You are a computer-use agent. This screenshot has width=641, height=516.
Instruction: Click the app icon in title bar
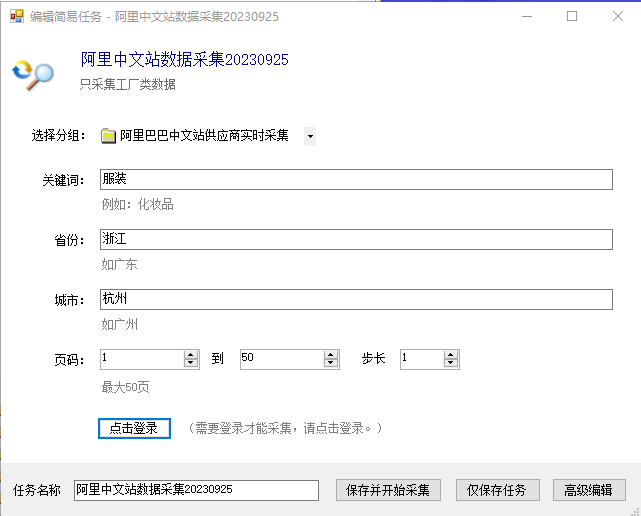pyautogui.click(x=17, y=16)
